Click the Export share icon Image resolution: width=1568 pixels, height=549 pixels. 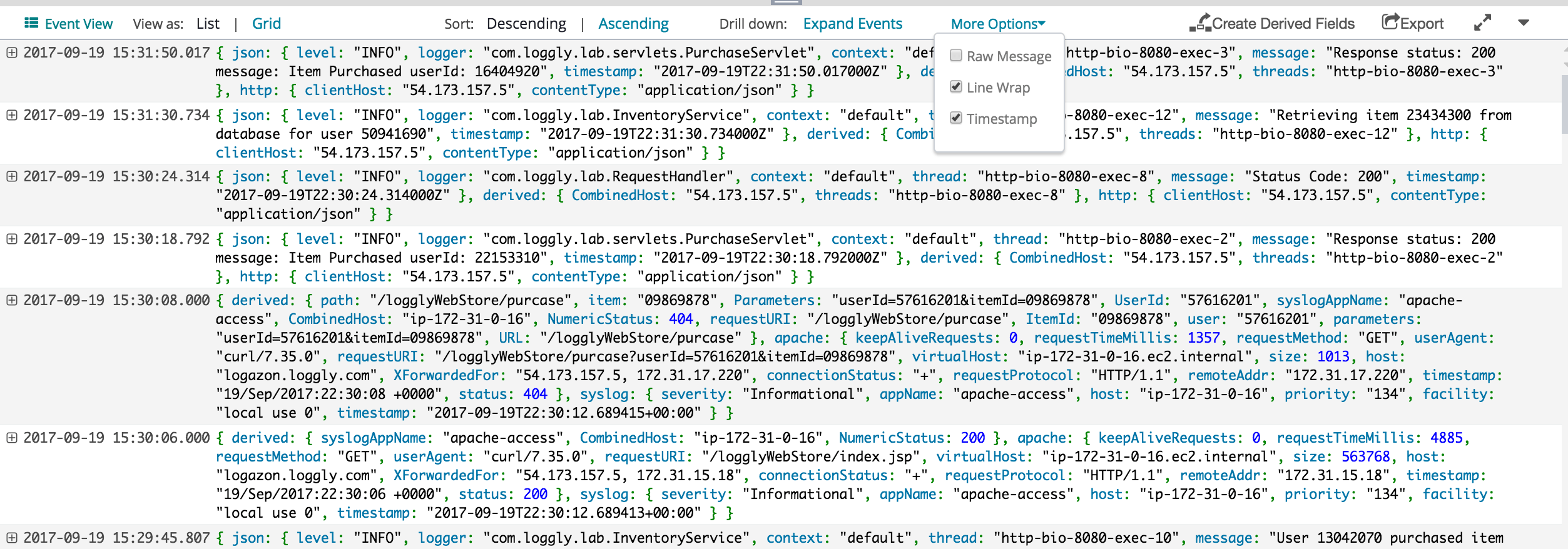click(1390, 23)
